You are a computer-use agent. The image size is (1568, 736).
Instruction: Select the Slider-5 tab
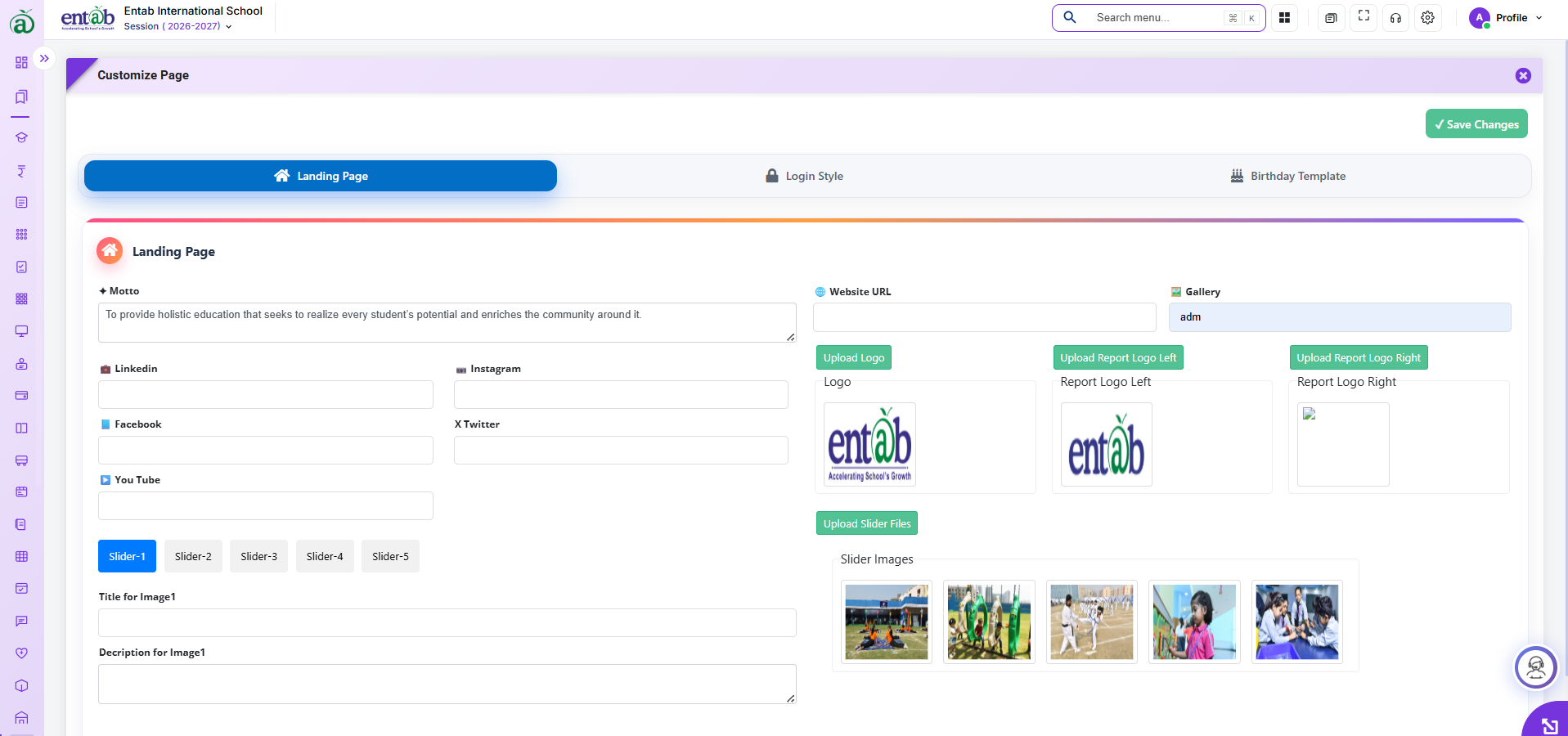click(390, 556)
